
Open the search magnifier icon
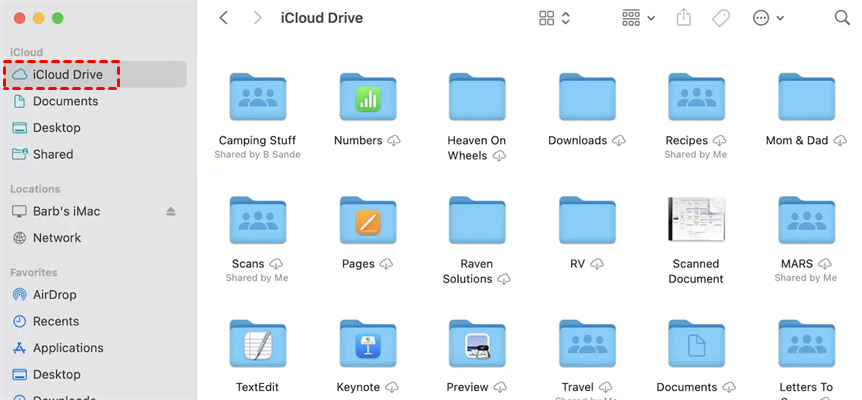841,18
